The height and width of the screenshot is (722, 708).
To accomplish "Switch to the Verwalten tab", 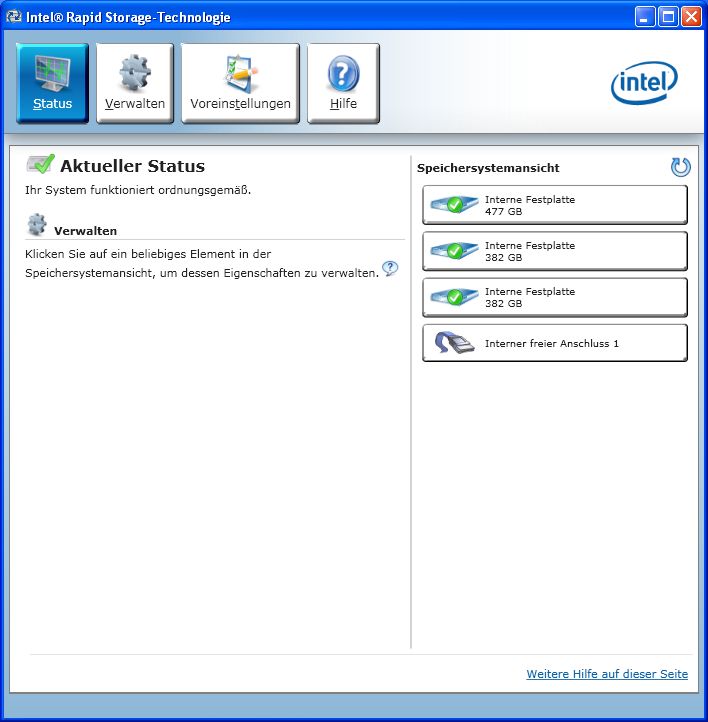I will click(134, 83).
